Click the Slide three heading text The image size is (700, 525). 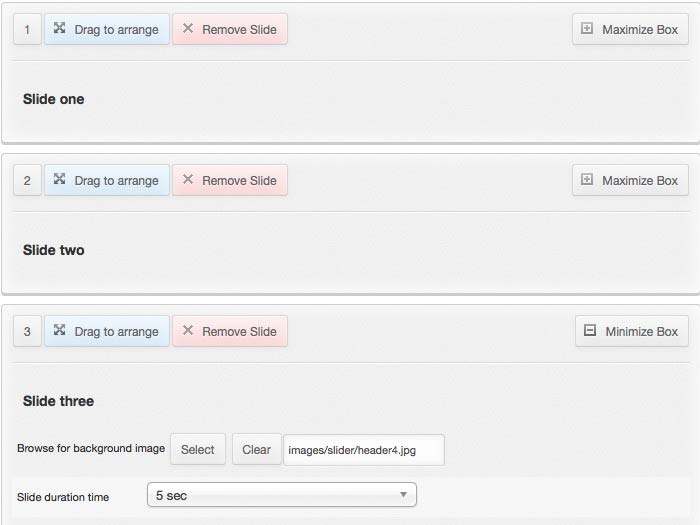pyautogui.click(x=58, y=401)
